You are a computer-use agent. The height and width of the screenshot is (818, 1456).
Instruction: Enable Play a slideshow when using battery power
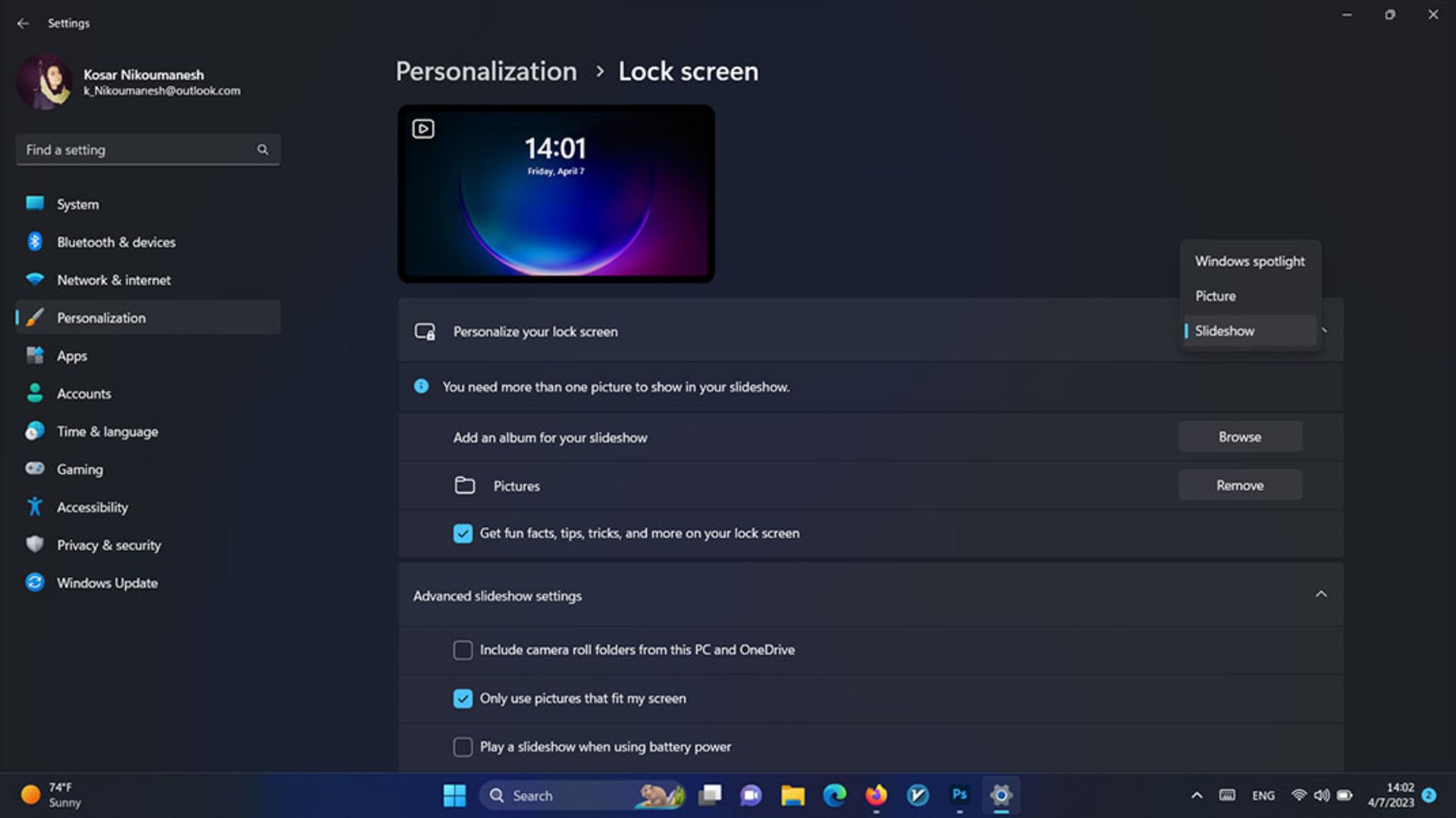pyautogui.click(x=463, y=747)
